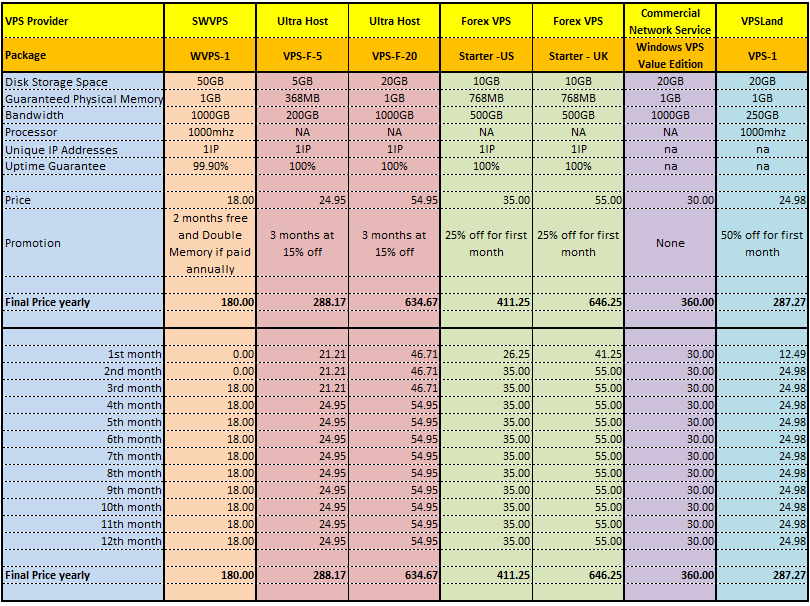The width and height of the screenshot is (810, 606).
Task: Select the 41.25 first month cell
Action: 578,354
